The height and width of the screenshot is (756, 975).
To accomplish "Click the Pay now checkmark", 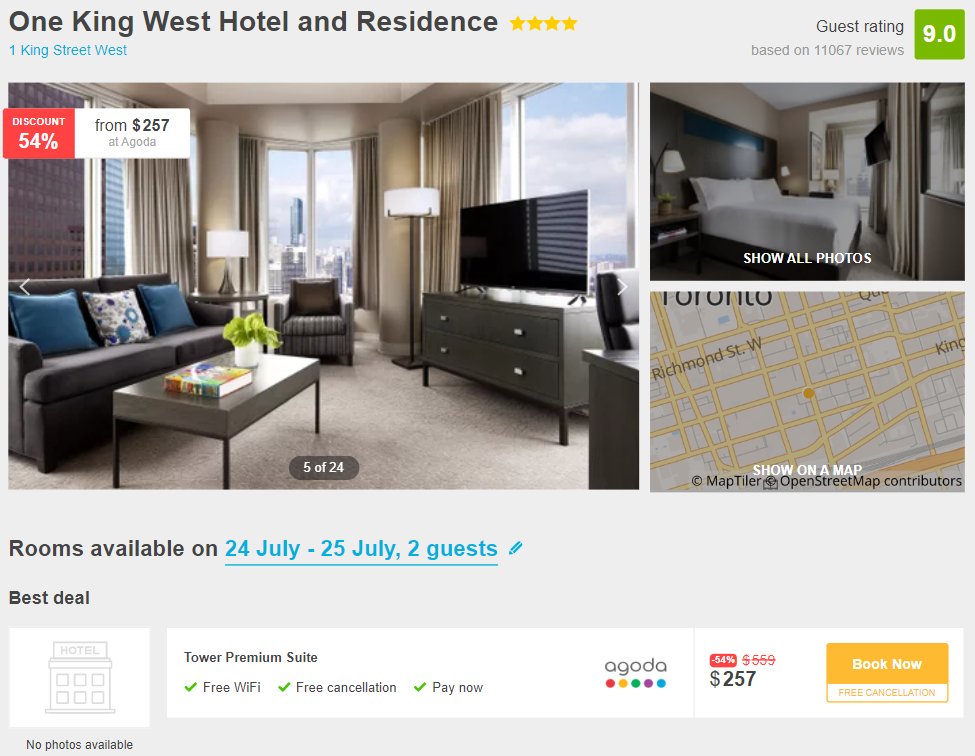I will coord(420,687).
